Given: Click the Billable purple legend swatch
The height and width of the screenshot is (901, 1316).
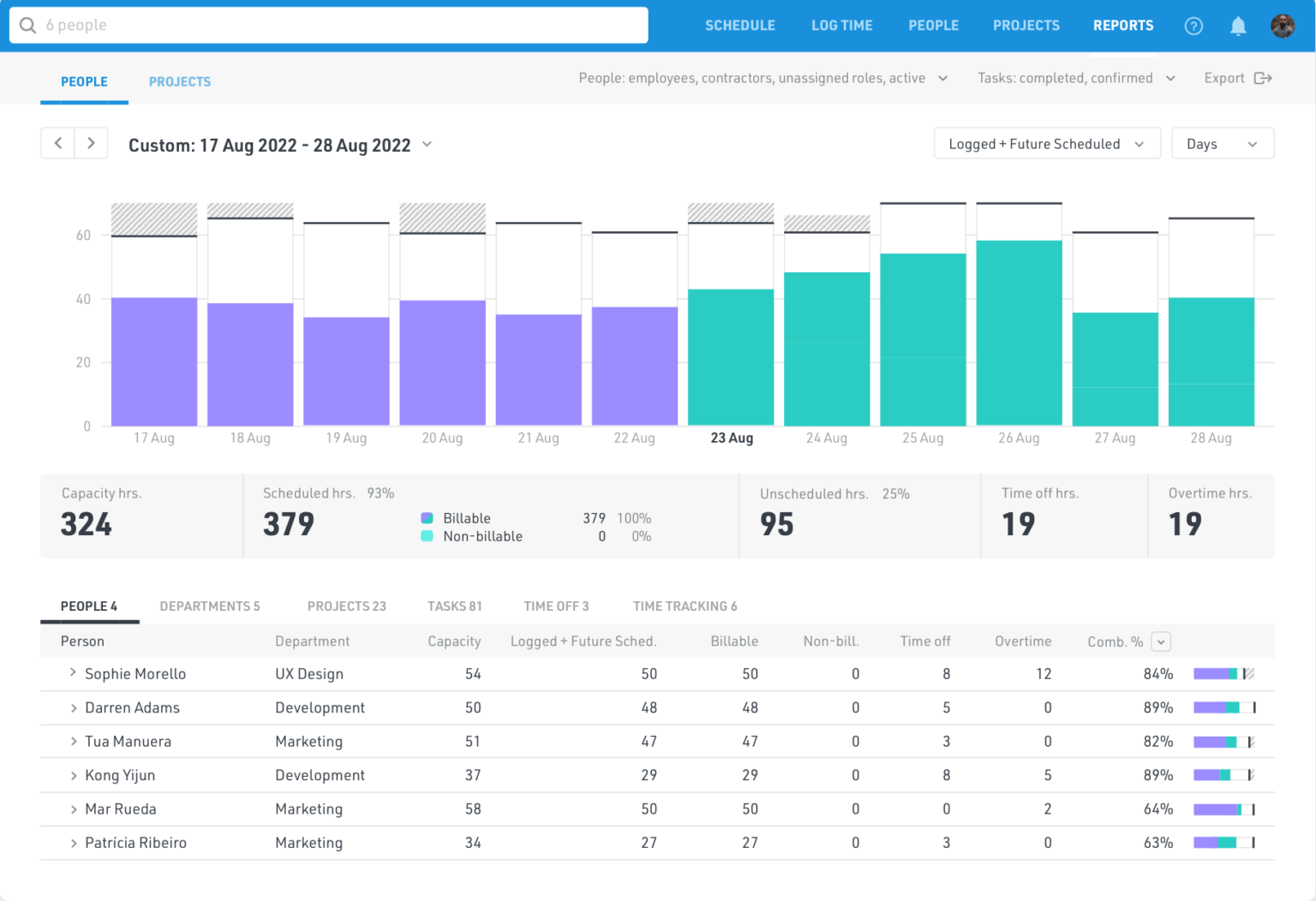Looking at the screenshot, I should (427, 518).
